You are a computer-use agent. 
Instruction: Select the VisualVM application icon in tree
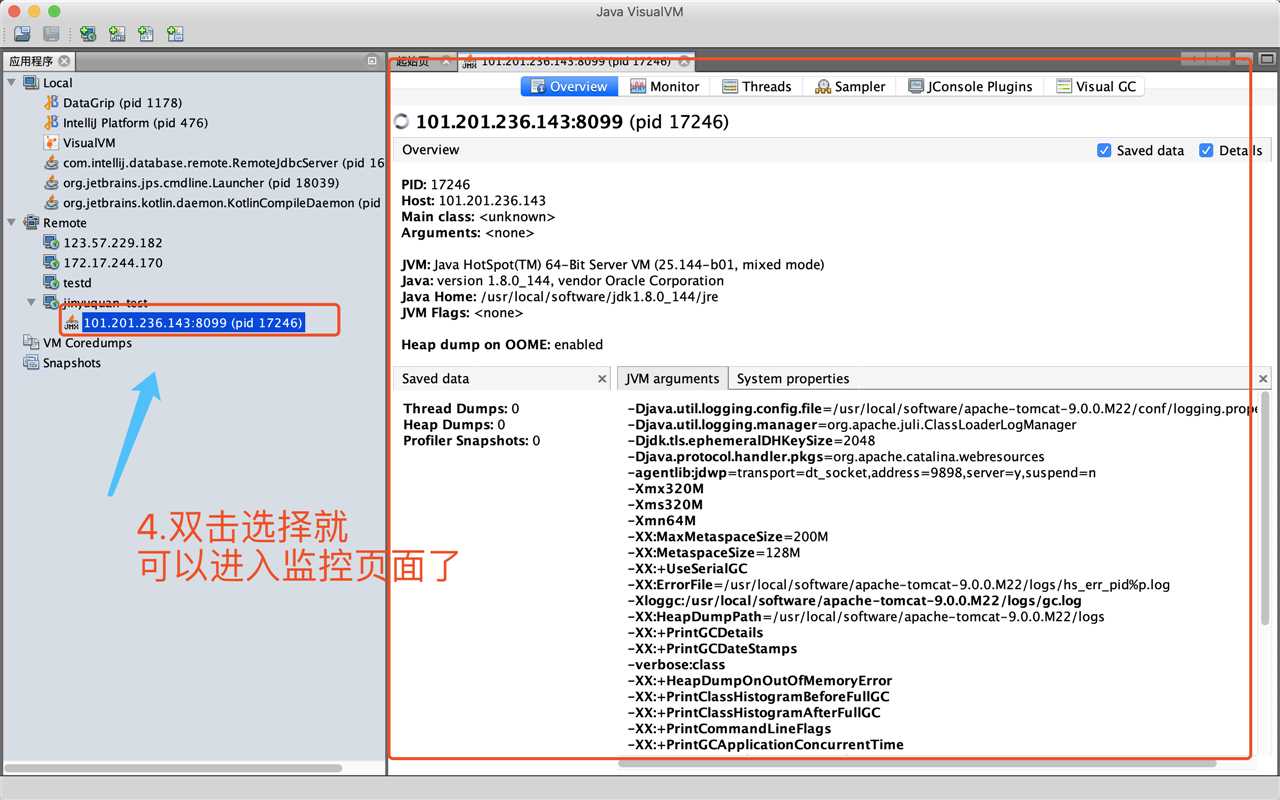(51, 143)
